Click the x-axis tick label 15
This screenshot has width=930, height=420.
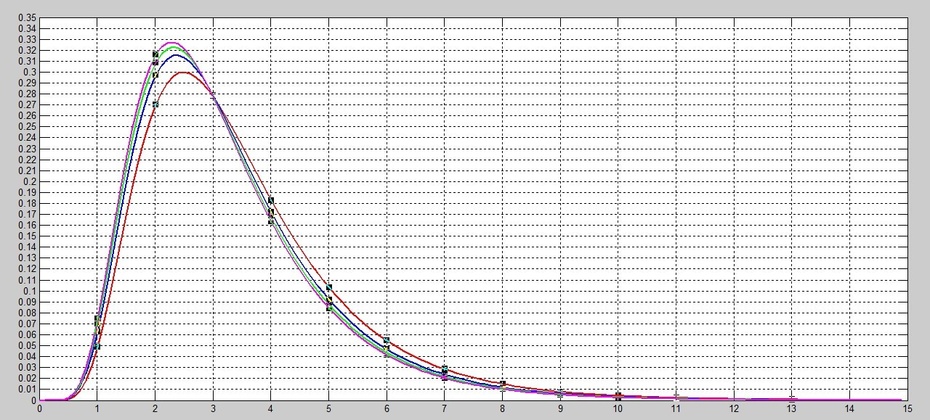[x=907, y=409]
